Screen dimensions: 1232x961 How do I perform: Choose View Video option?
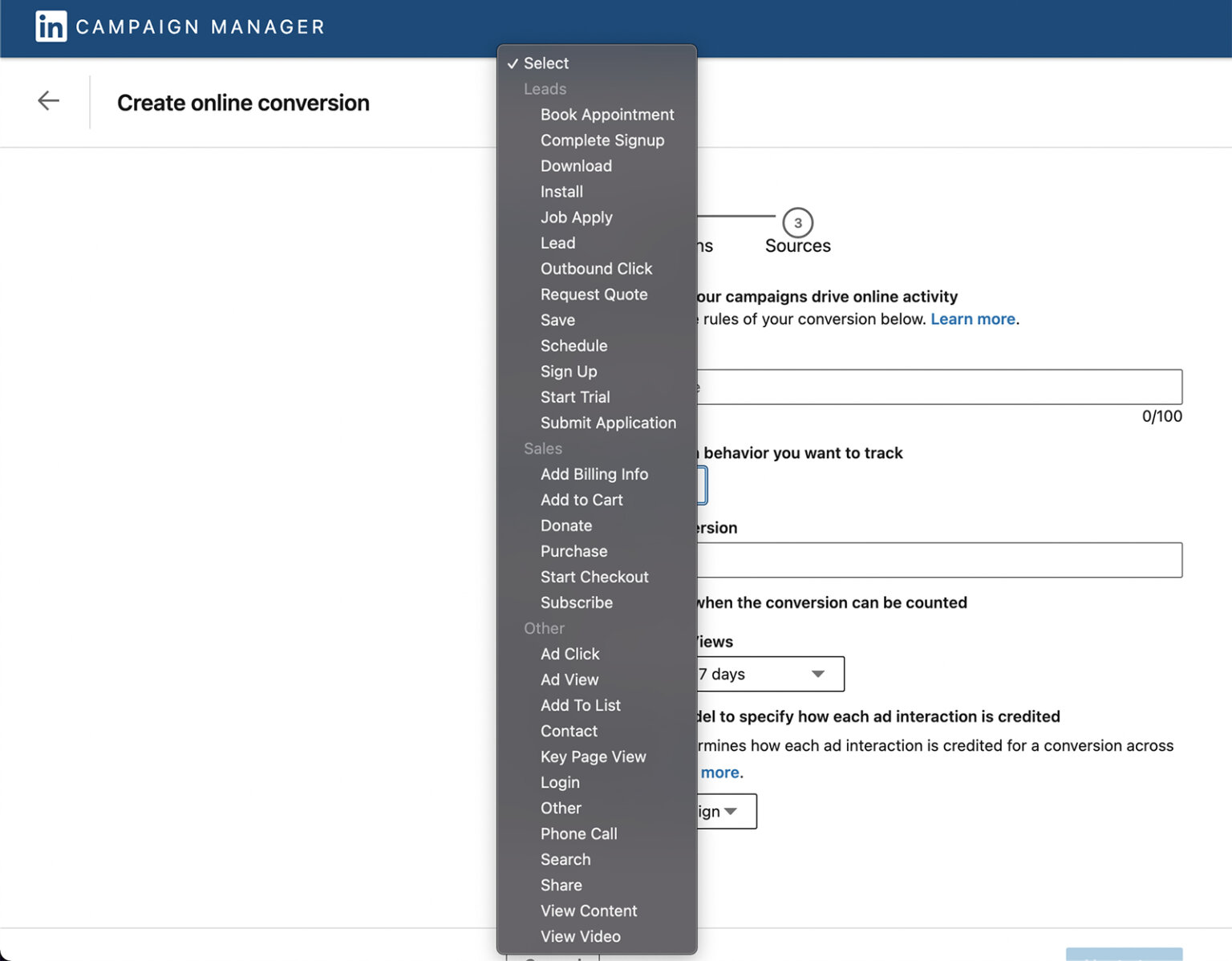pyautogui.click(x=580, y=936)
